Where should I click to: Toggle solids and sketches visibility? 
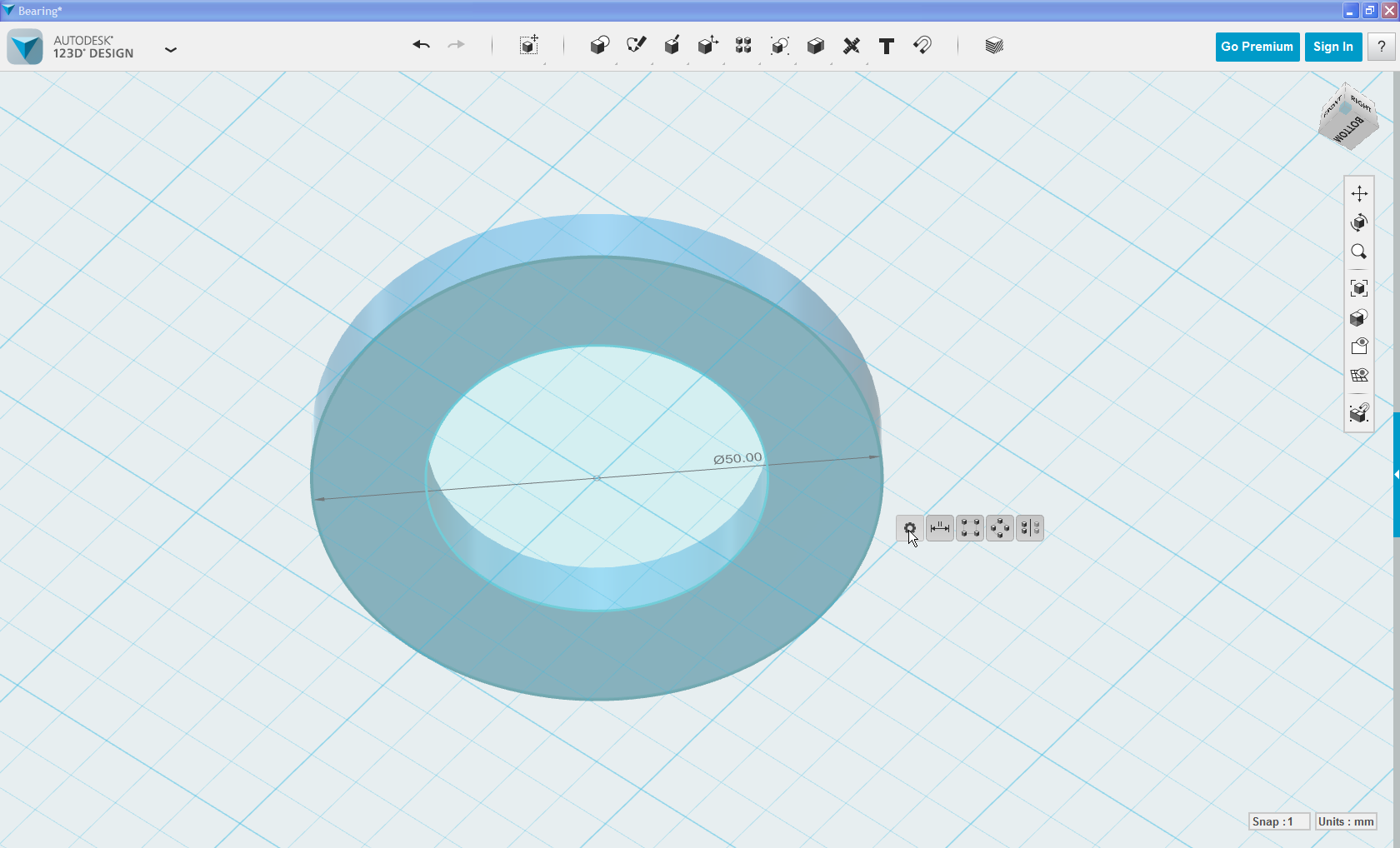click(1359, 346)
